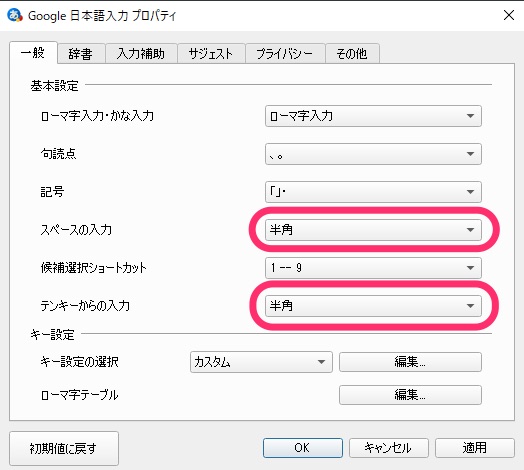Switch to the 辞書 tab

(x=81, y=53)
